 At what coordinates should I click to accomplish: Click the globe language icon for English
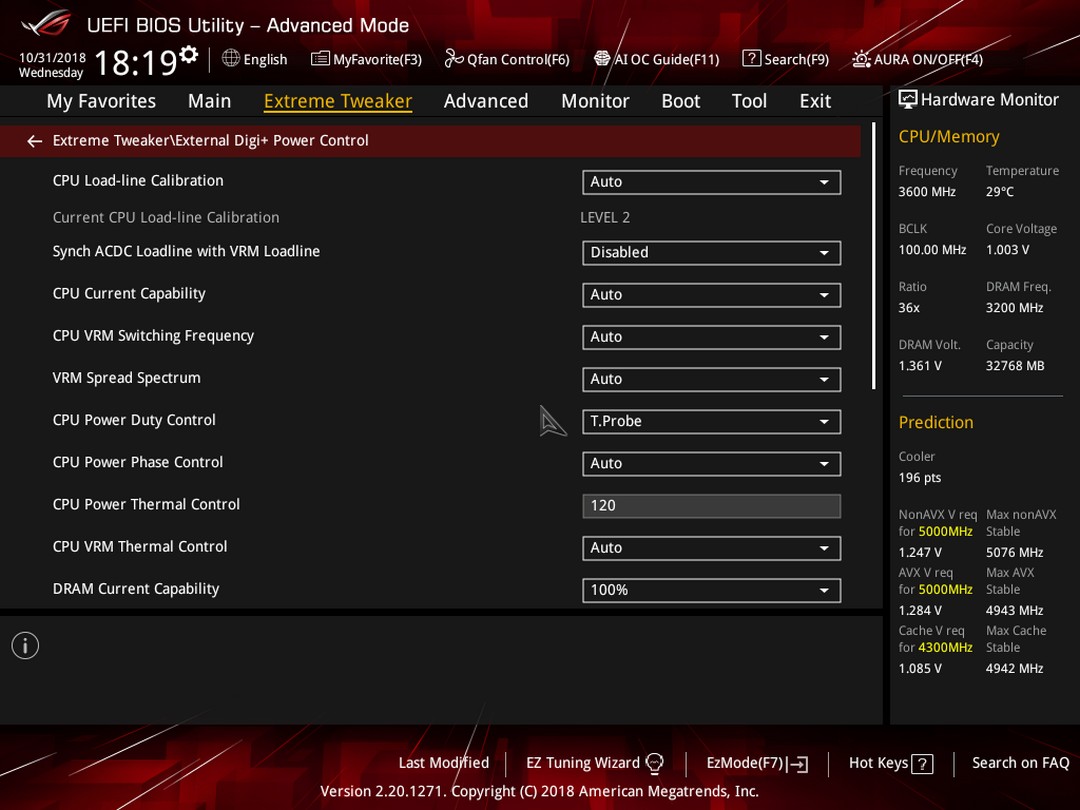[x=231, y=59]
